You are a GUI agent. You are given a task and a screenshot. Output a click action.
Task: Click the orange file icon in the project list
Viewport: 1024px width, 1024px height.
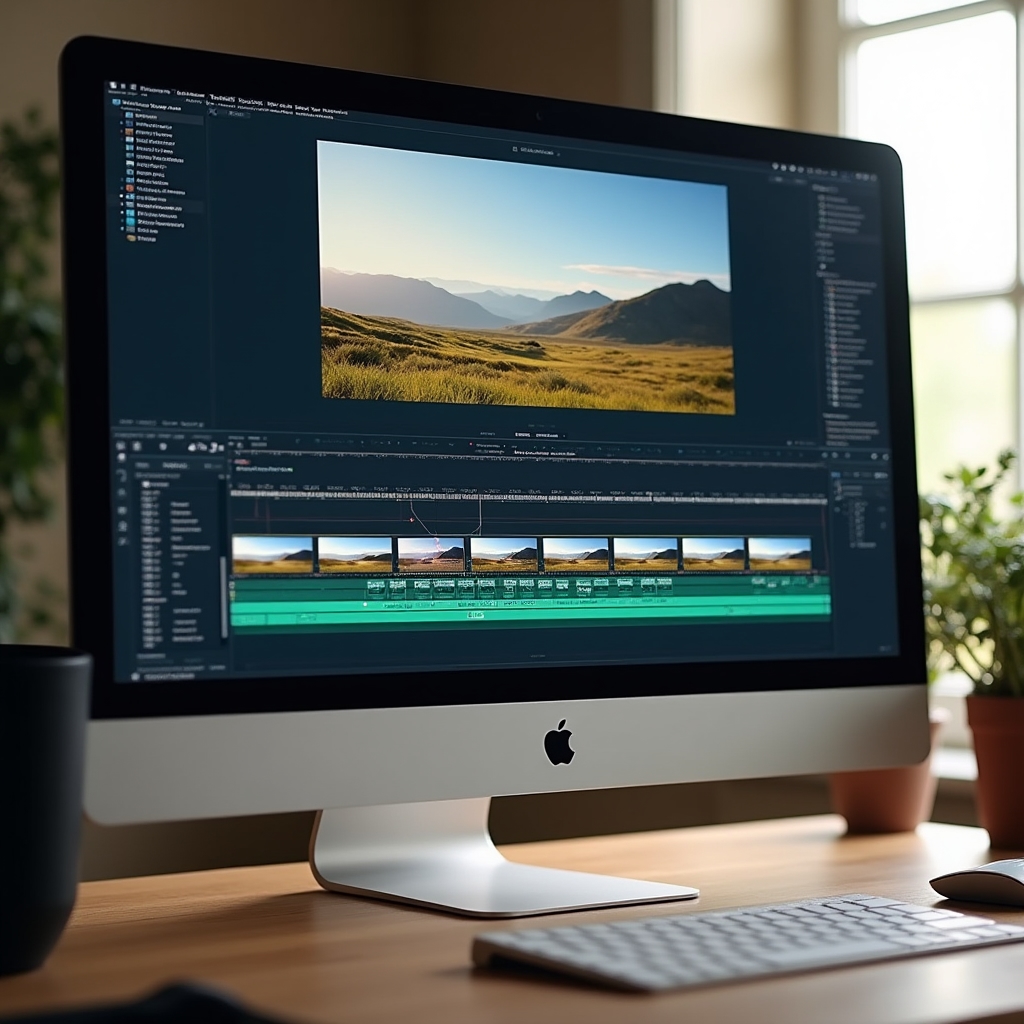coord(130,132)
